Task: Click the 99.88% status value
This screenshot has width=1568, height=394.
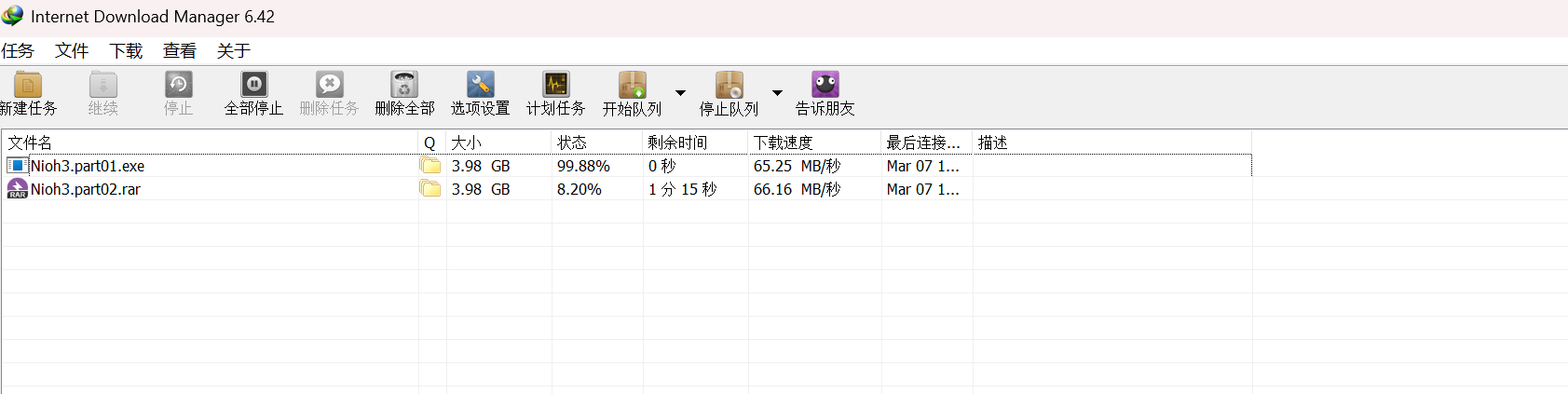Action: pyautogui.click(x=583, y=166)
